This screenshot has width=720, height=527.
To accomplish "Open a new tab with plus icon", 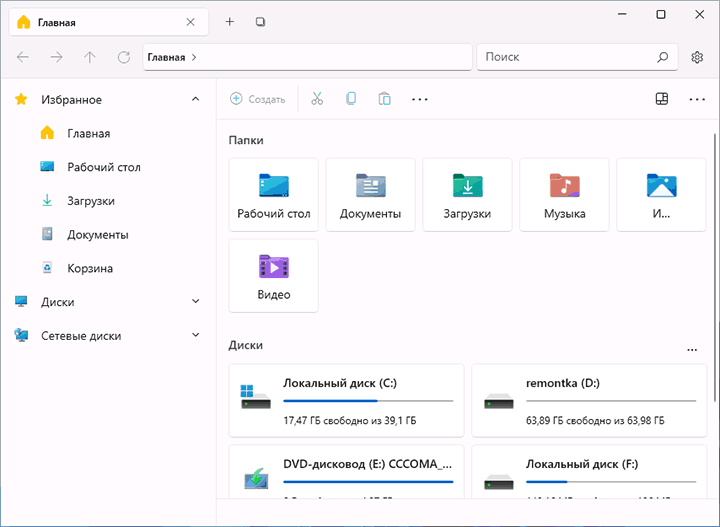I will (x=229, y=21).
